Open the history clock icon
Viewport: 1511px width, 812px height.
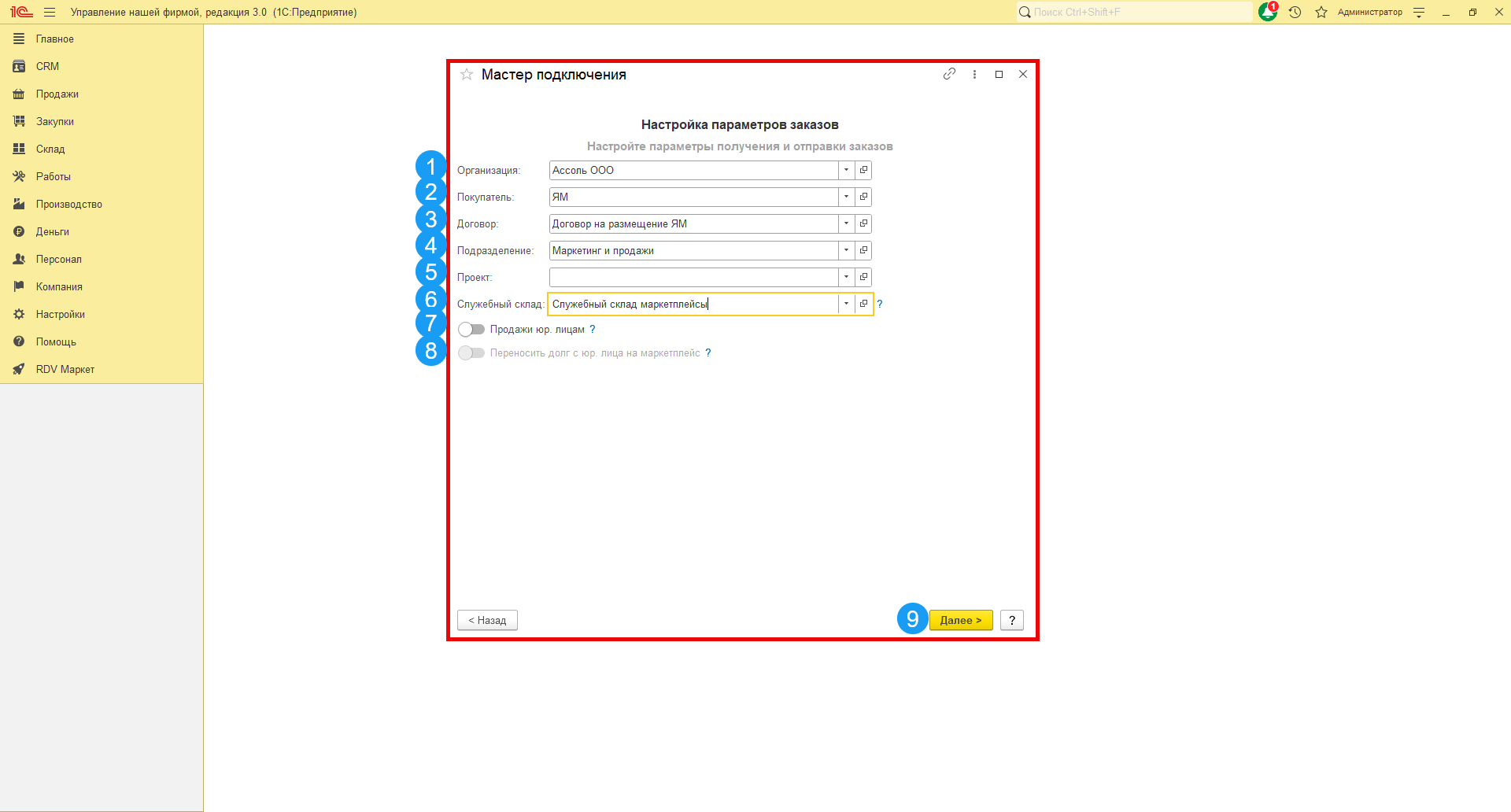click(1295, 13)
